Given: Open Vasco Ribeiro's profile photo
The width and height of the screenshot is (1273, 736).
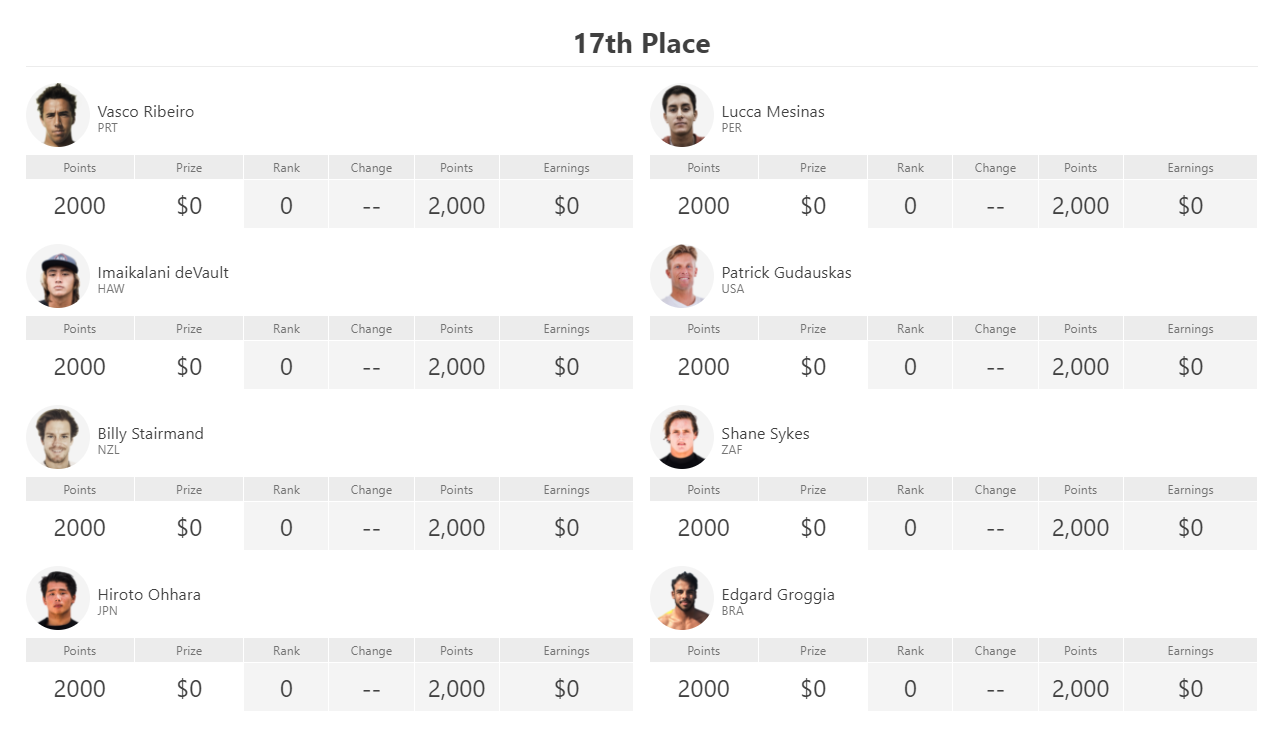Looking at the screenshot, I should point(58,115).
